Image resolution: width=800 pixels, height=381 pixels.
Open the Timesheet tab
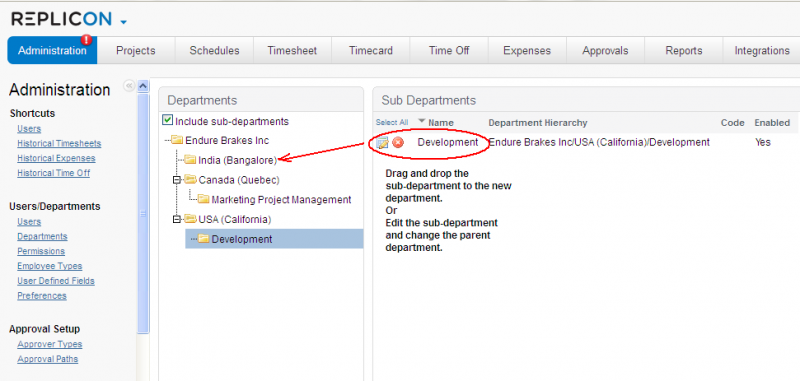pos(292,50)
